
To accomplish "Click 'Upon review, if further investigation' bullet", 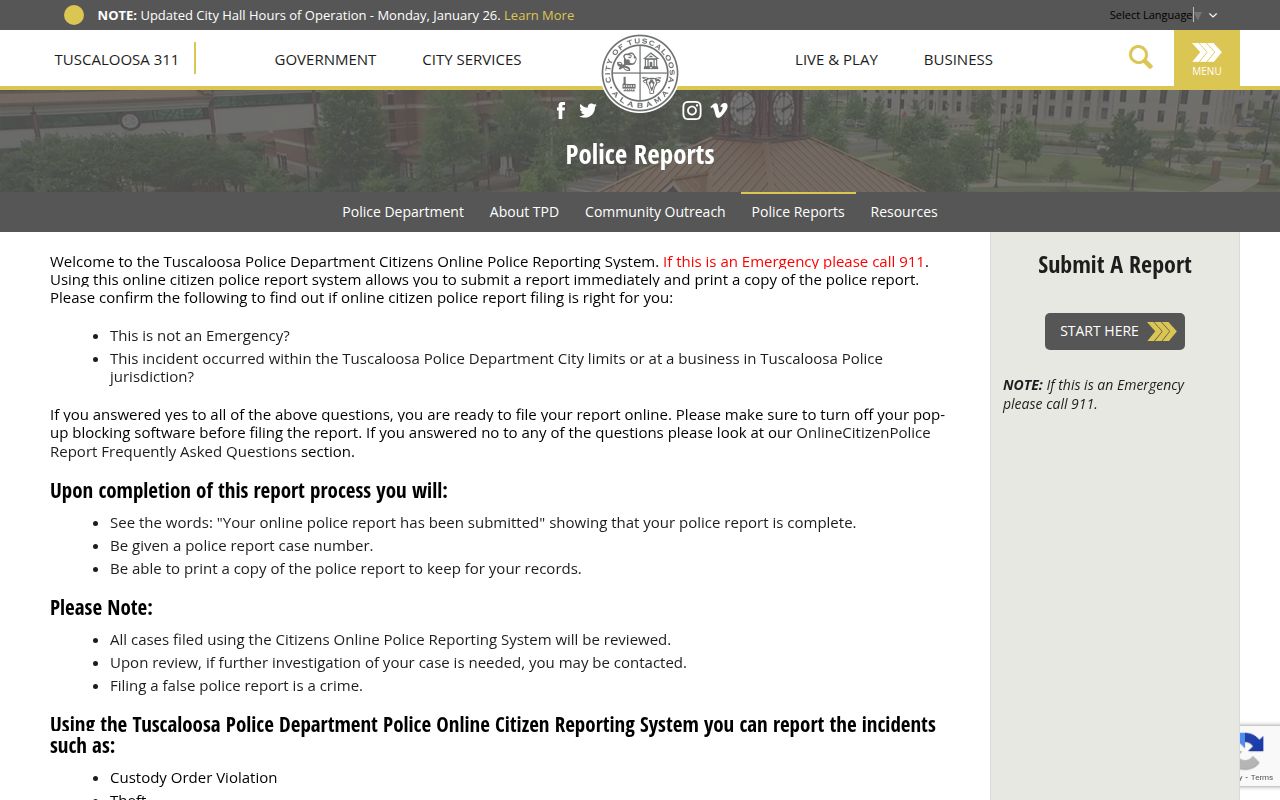I will click(x=398, y=663).
